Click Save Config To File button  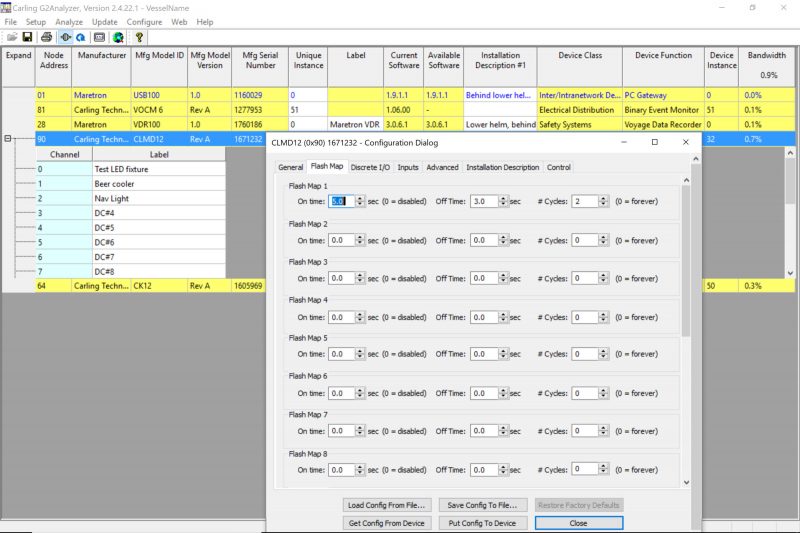482,505
